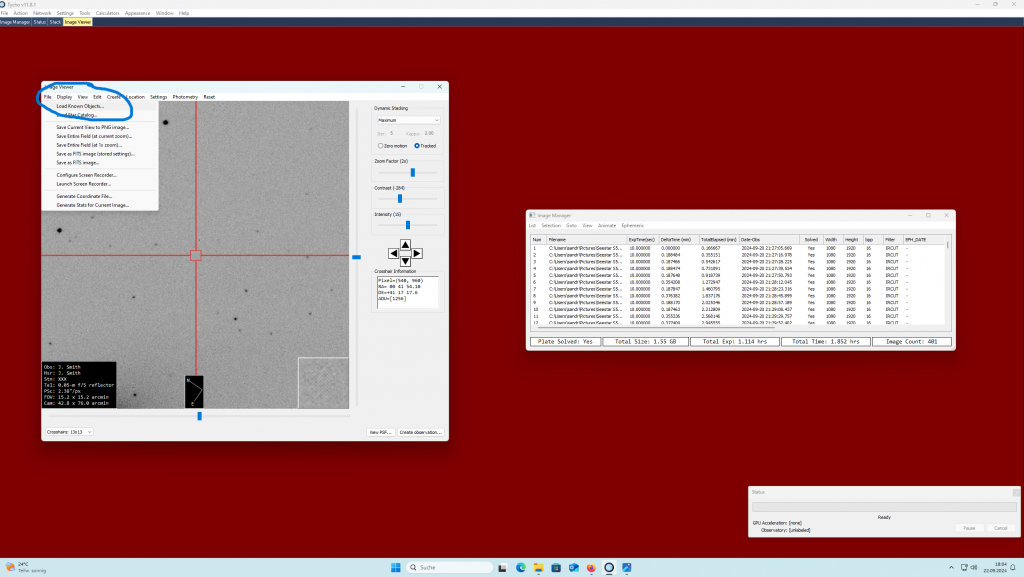The height and width of the screenshot is (577, 1024).
Task: Open the Animate menu in Image Manager
Action: pos(606,226)
